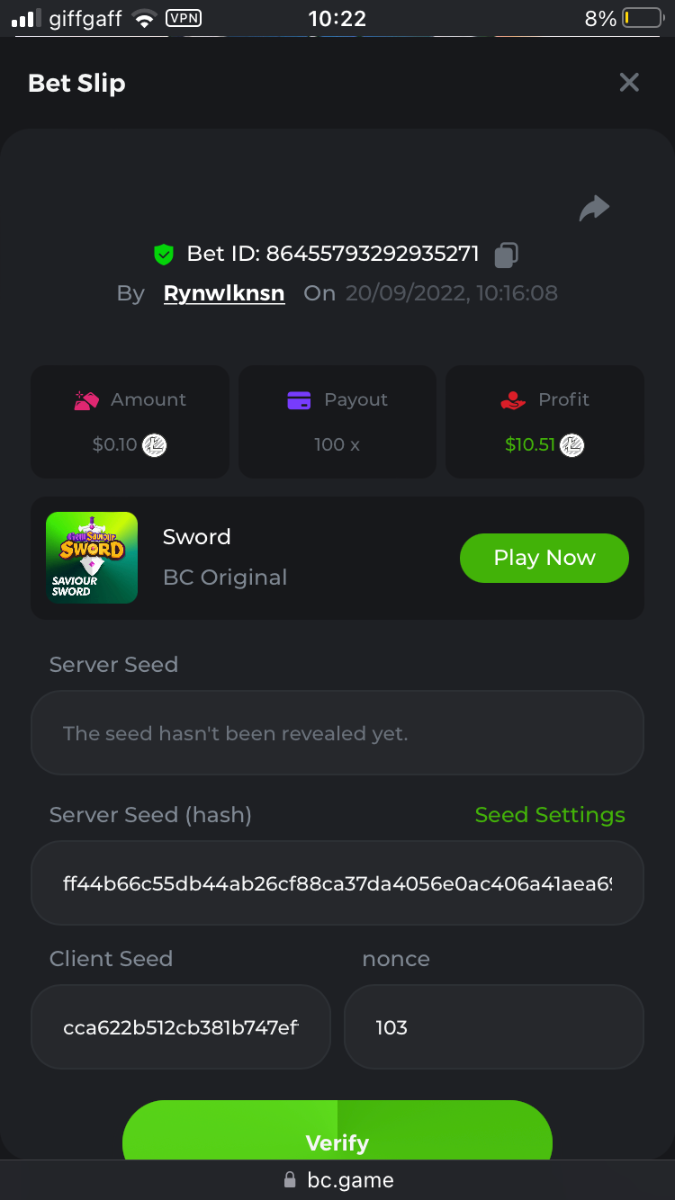Copy the Bet ID with copy icon
675x1200 pixels.
coord(507,255)
